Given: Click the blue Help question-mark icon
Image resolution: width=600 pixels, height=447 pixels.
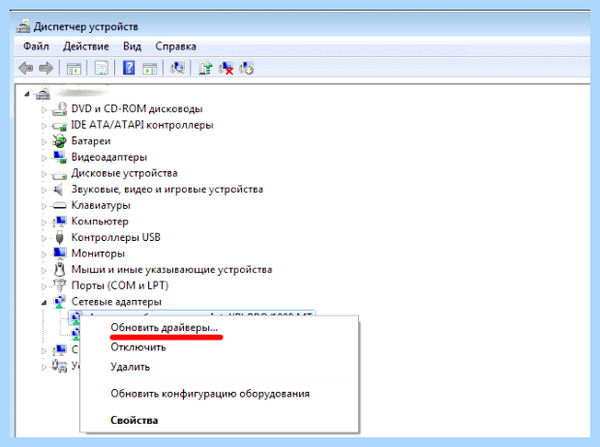Looking at the screenshot, I should tap(129, 68).
